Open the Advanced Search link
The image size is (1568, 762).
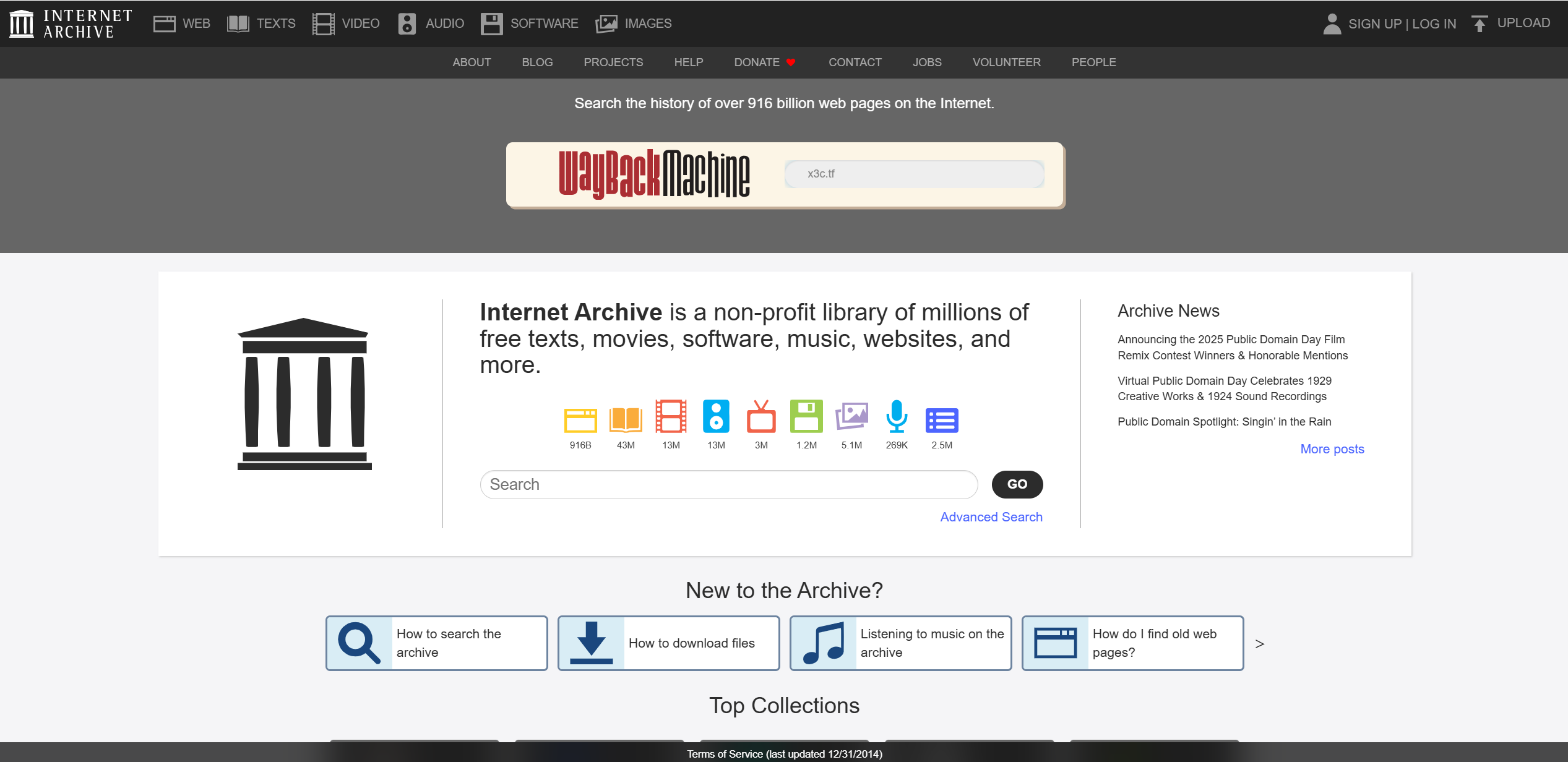pos(991,517)
